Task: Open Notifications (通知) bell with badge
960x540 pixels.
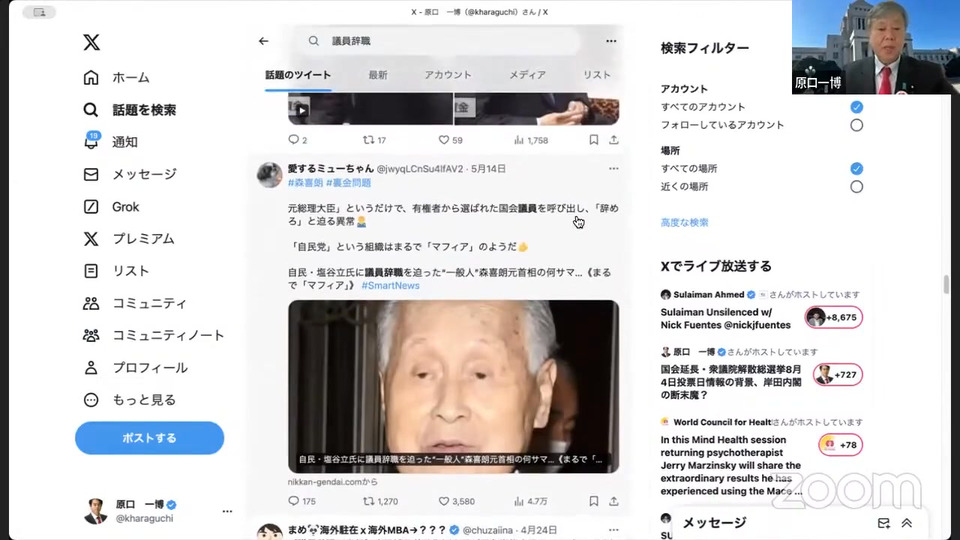Action: [x=110, y=141]
